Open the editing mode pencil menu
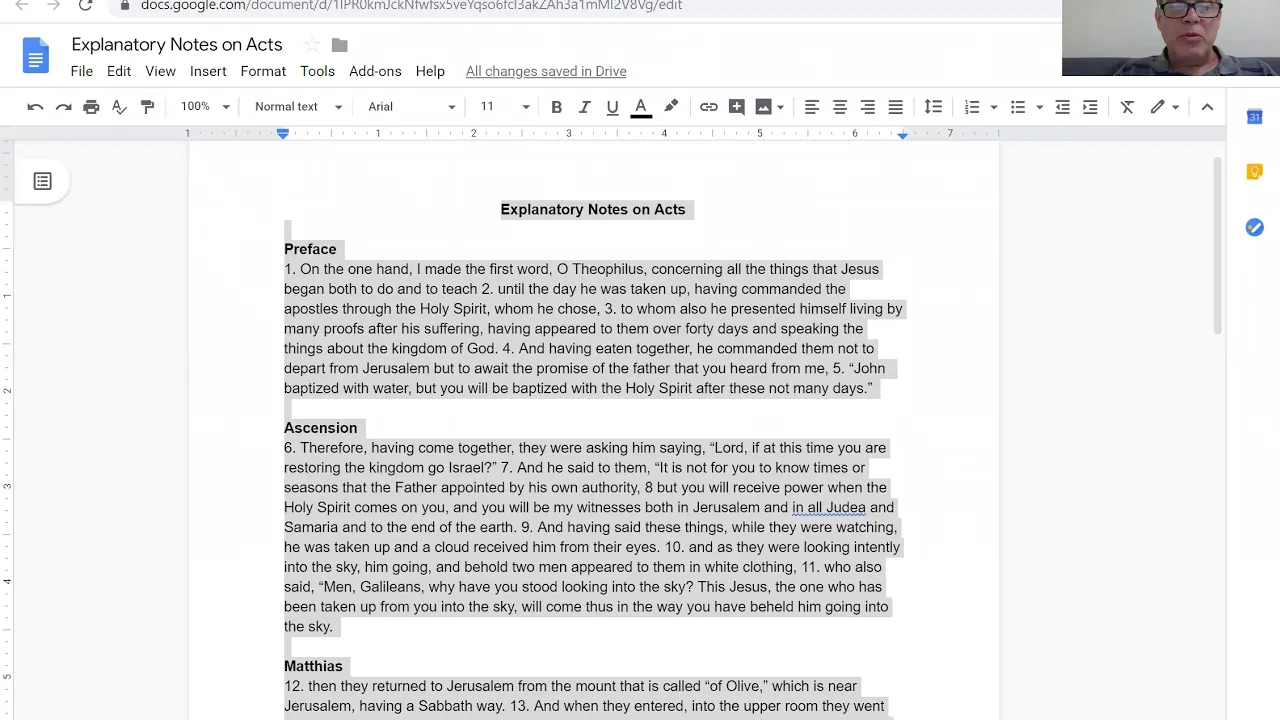The image size is (1280, 720). click(1165, 107)
